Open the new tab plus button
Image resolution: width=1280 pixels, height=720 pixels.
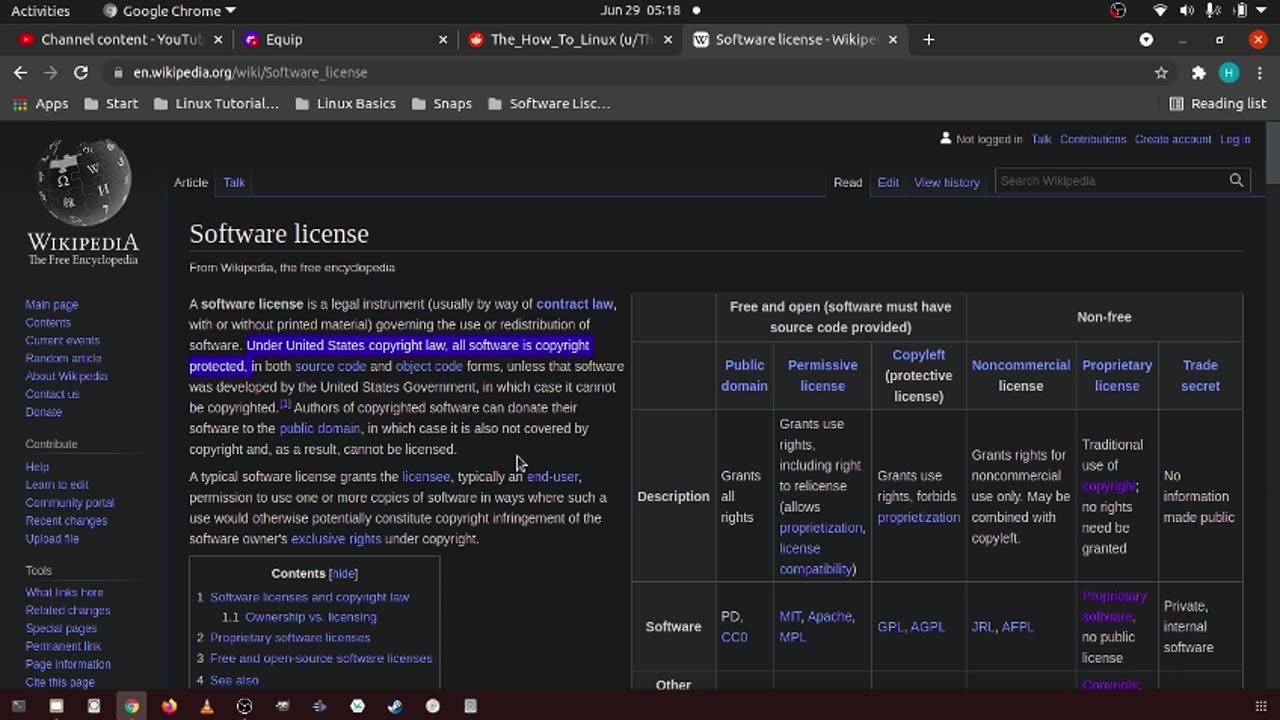[x=928, y=40]
